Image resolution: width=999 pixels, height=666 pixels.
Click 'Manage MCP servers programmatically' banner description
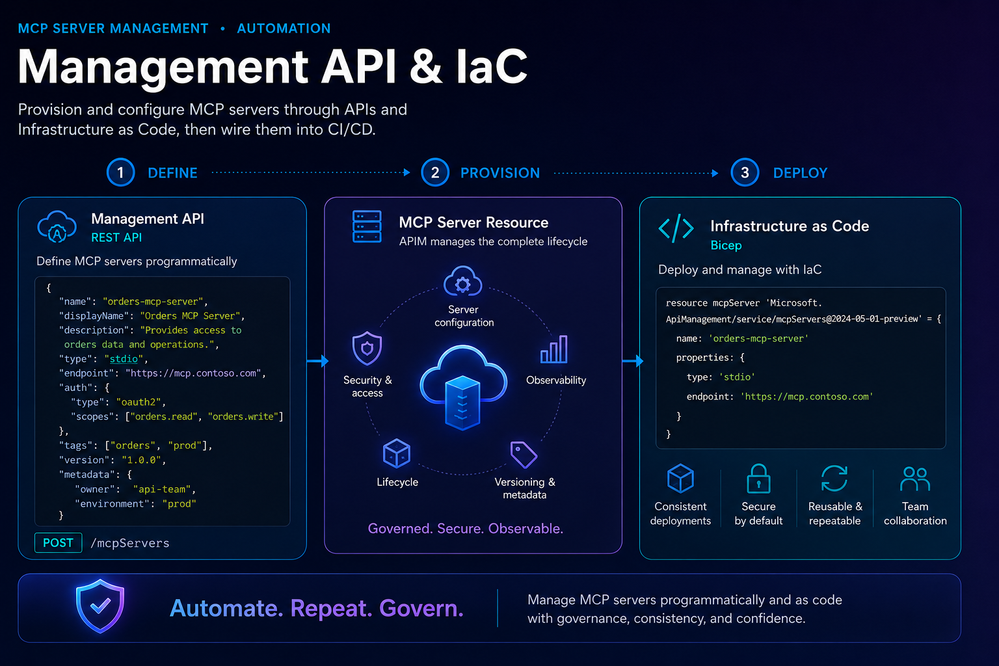[684, 609]
